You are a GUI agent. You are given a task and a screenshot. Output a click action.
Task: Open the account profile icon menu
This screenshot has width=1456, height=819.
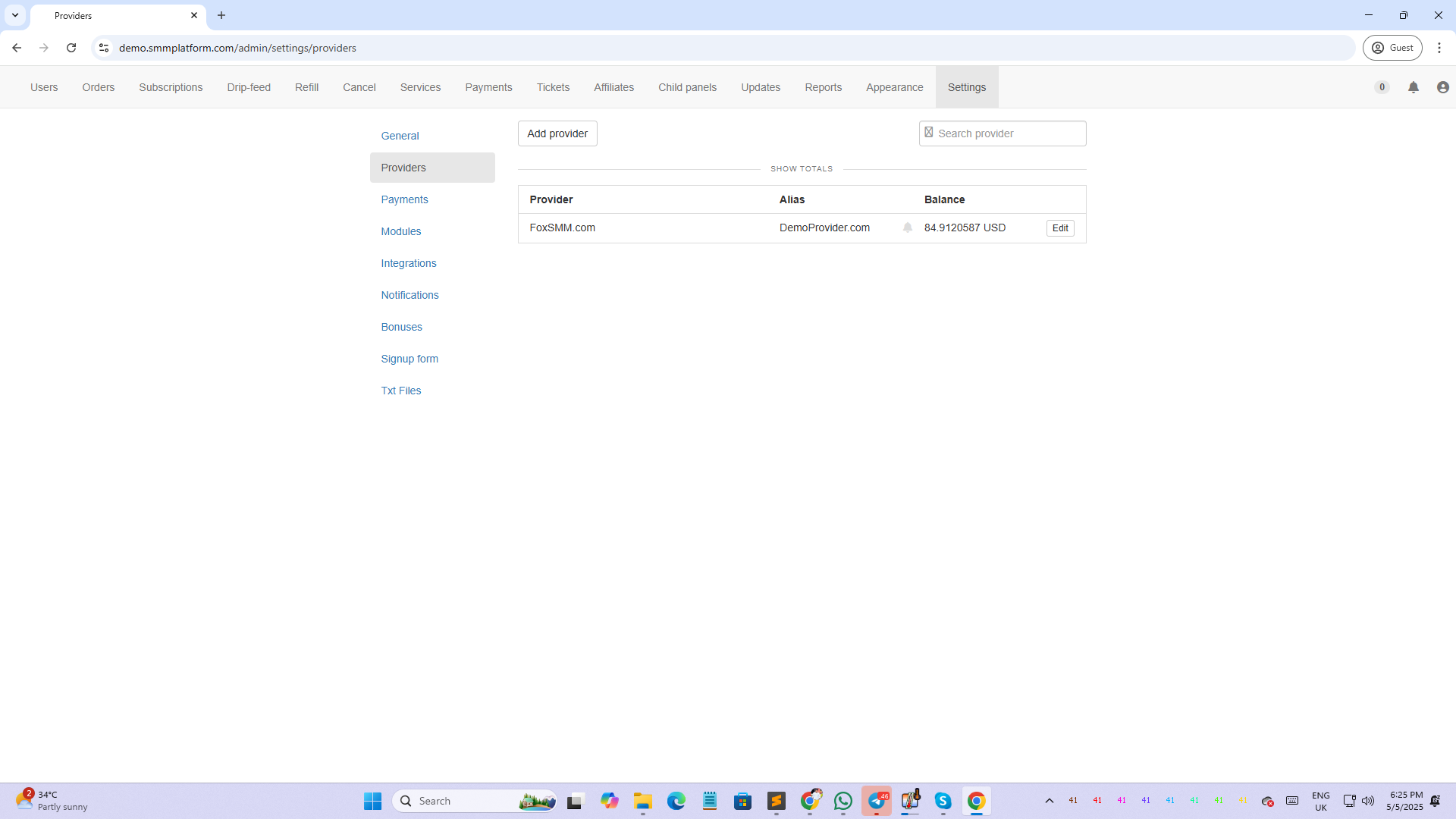tap(1442, 87)
